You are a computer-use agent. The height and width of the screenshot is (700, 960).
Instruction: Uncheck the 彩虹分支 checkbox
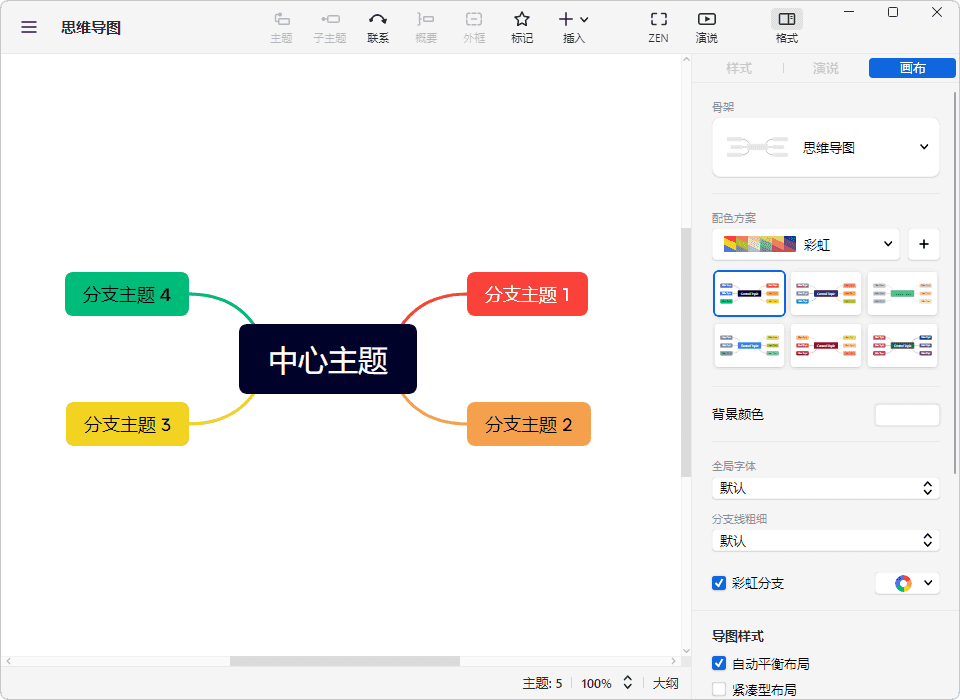719,583
